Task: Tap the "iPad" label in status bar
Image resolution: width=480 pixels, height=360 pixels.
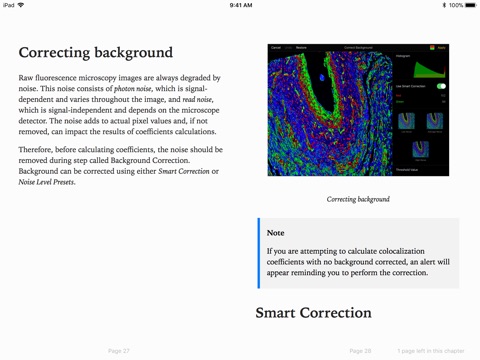Action: coord(9,5)
